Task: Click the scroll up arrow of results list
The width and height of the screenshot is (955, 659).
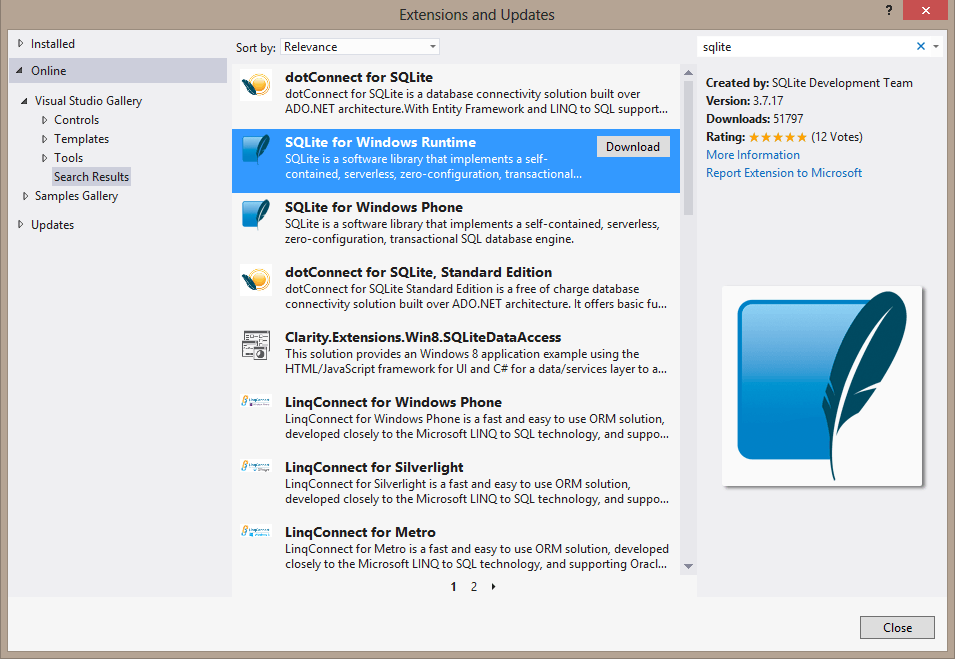Action: pos(688,72)
